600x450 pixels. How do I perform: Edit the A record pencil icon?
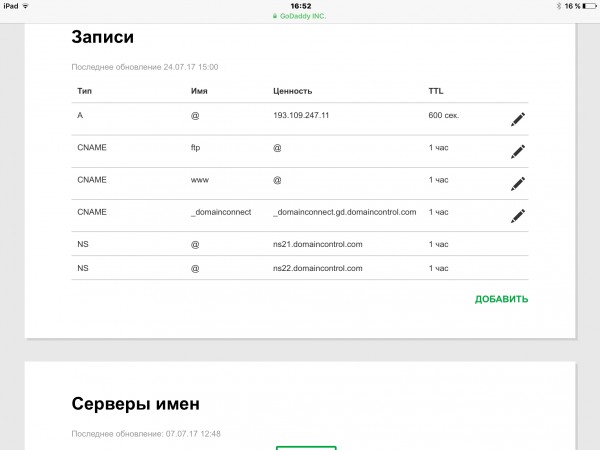518,119
